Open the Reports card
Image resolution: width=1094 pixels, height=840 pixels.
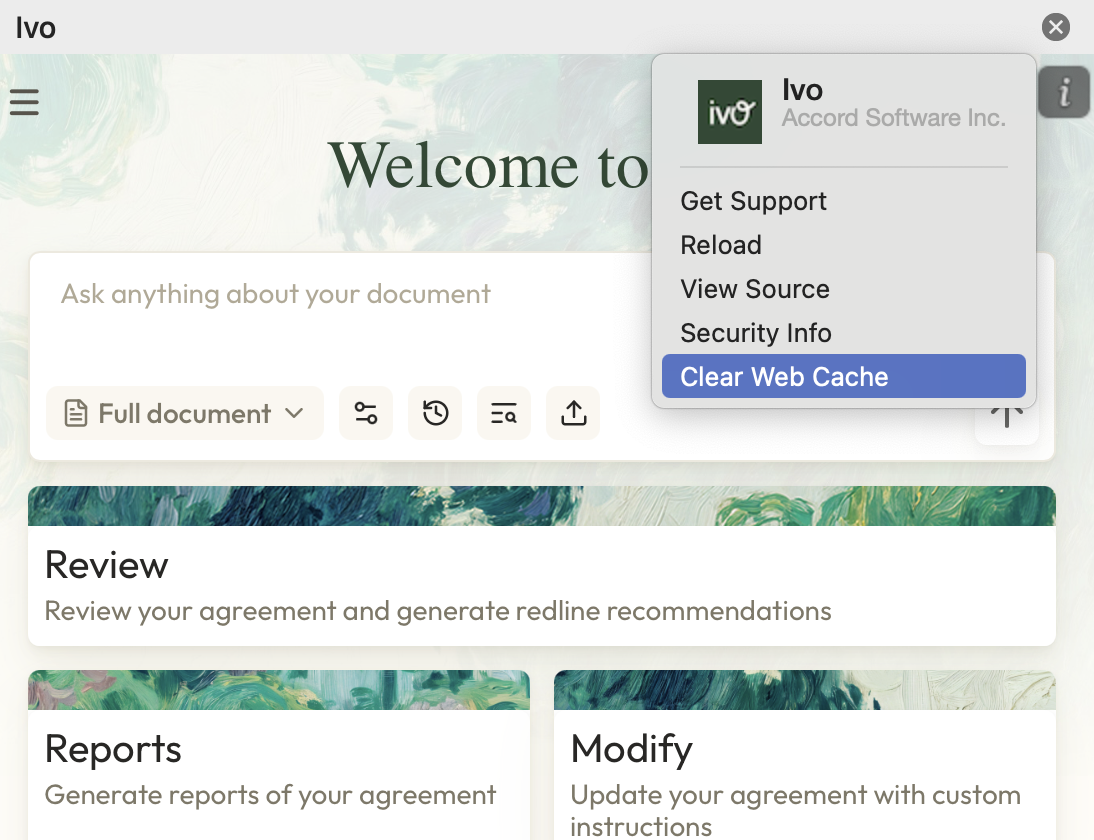[278, 755]
